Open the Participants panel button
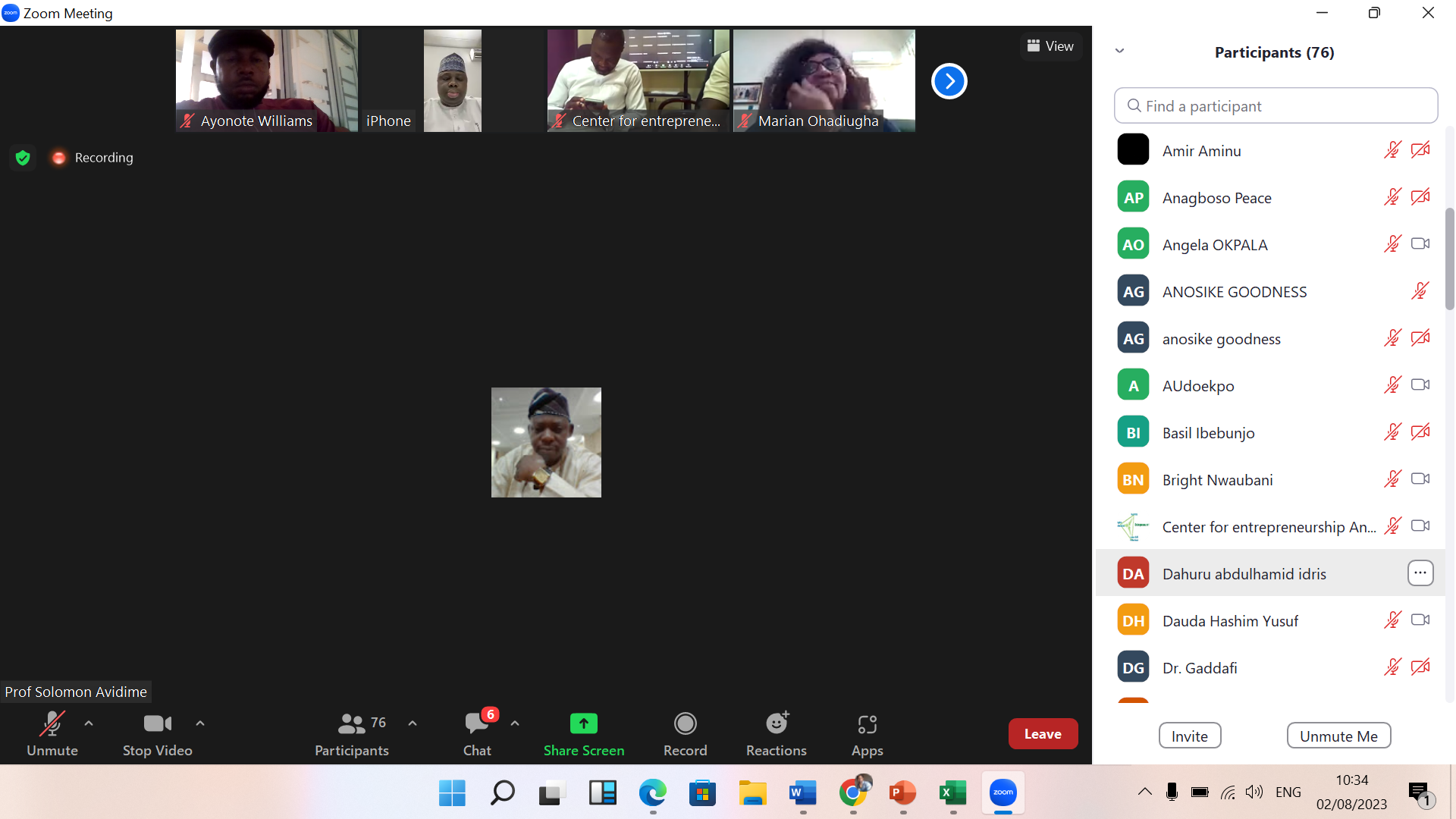The height and width of the screenshot is (819, 1456). (x=352, y=733)
